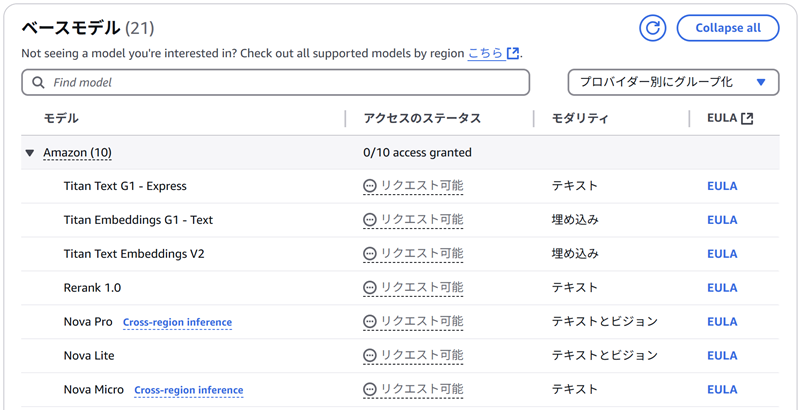Click the external link icon beside こちら

[513, 53]
